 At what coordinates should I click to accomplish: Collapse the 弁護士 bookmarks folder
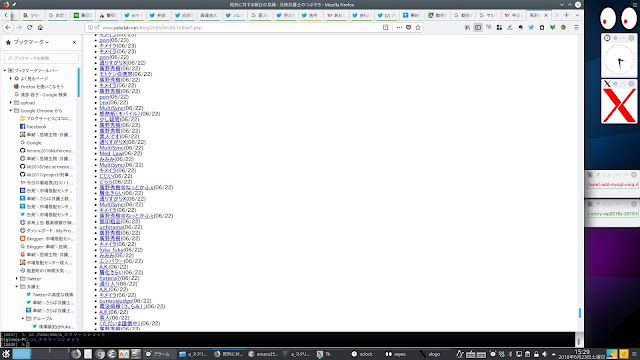click(x=17, y=287)
